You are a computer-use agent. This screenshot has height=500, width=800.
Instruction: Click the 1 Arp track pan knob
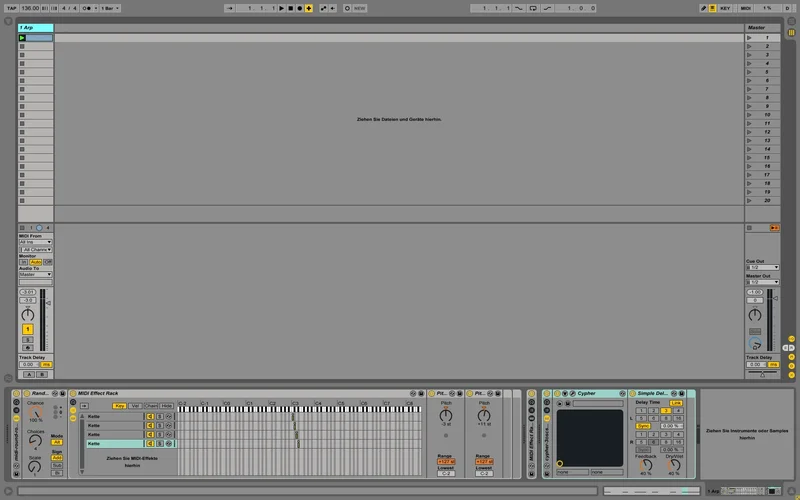[28, 315]
